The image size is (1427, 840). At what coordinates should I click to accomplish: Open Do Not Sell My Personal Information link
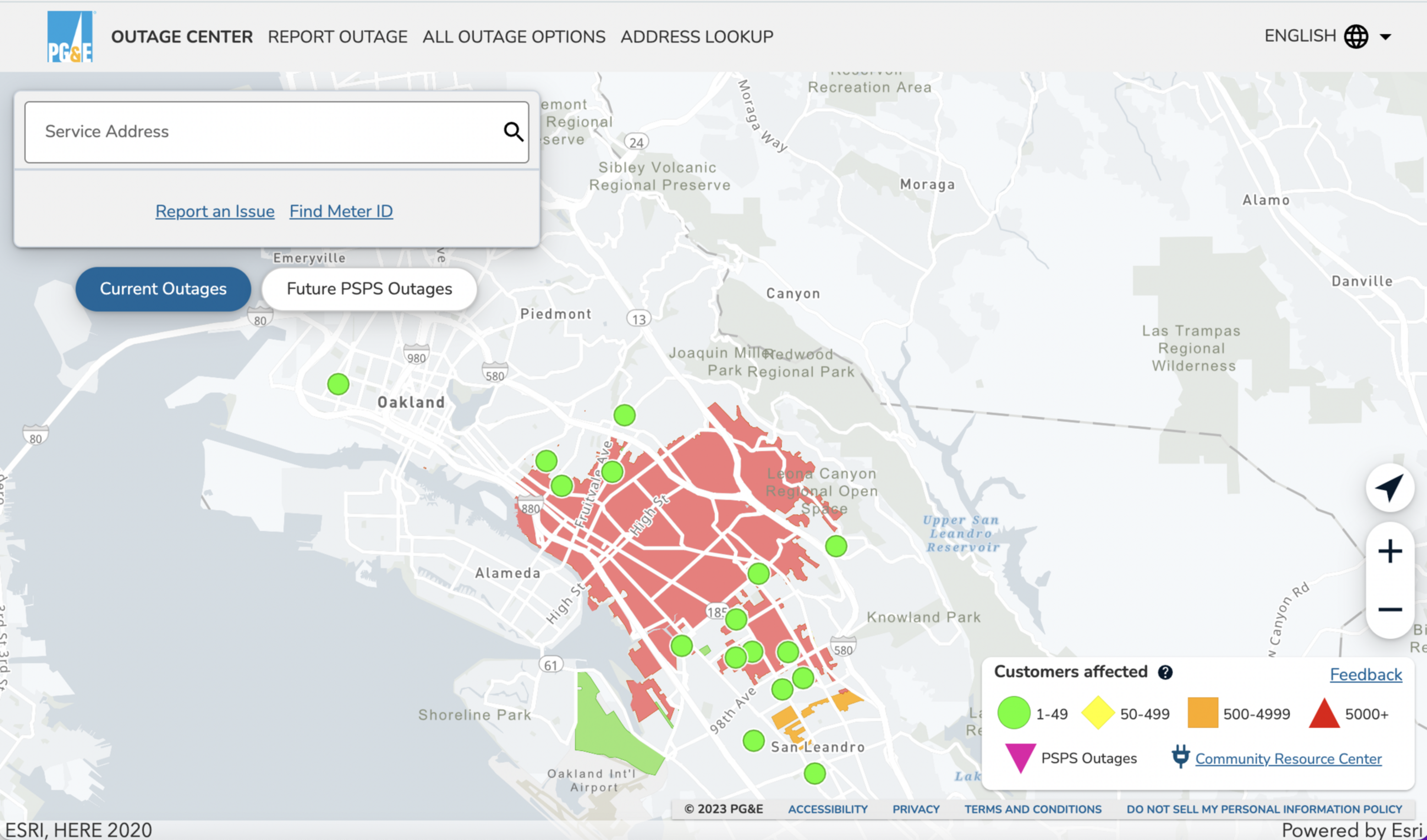coord(1264,809)
